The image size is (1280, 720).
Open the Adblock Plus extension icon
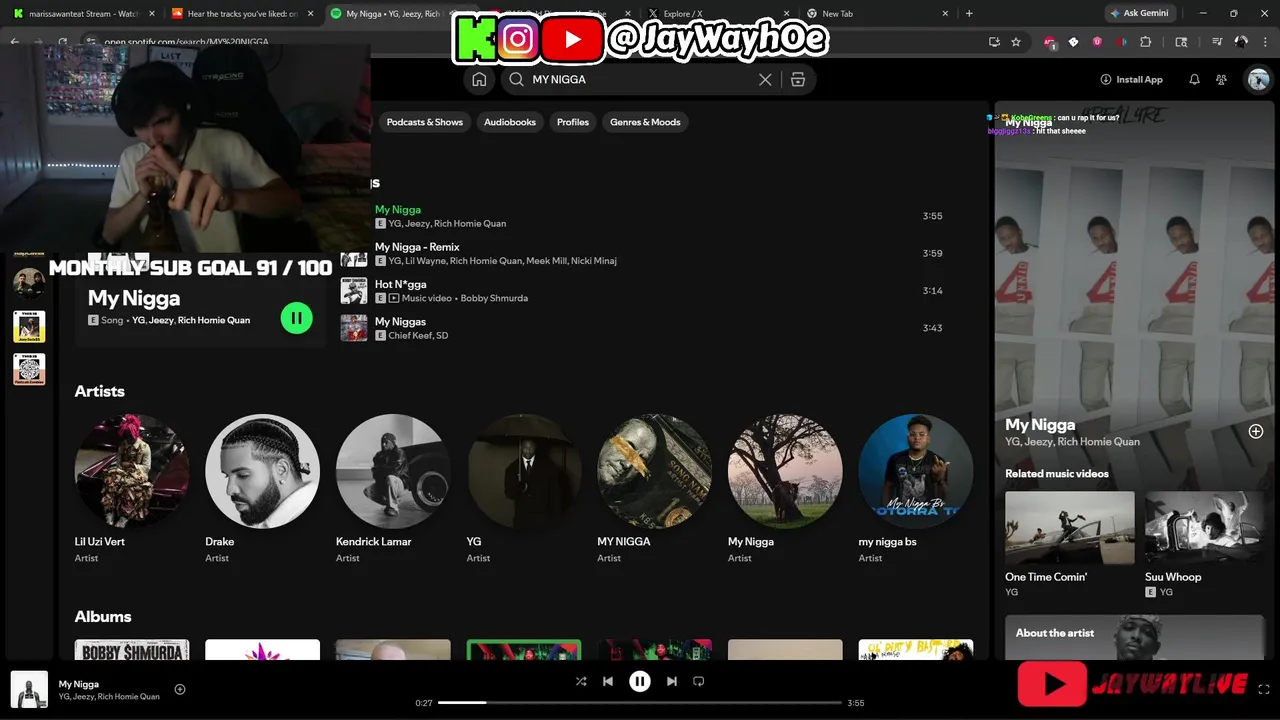point(1049,42)
